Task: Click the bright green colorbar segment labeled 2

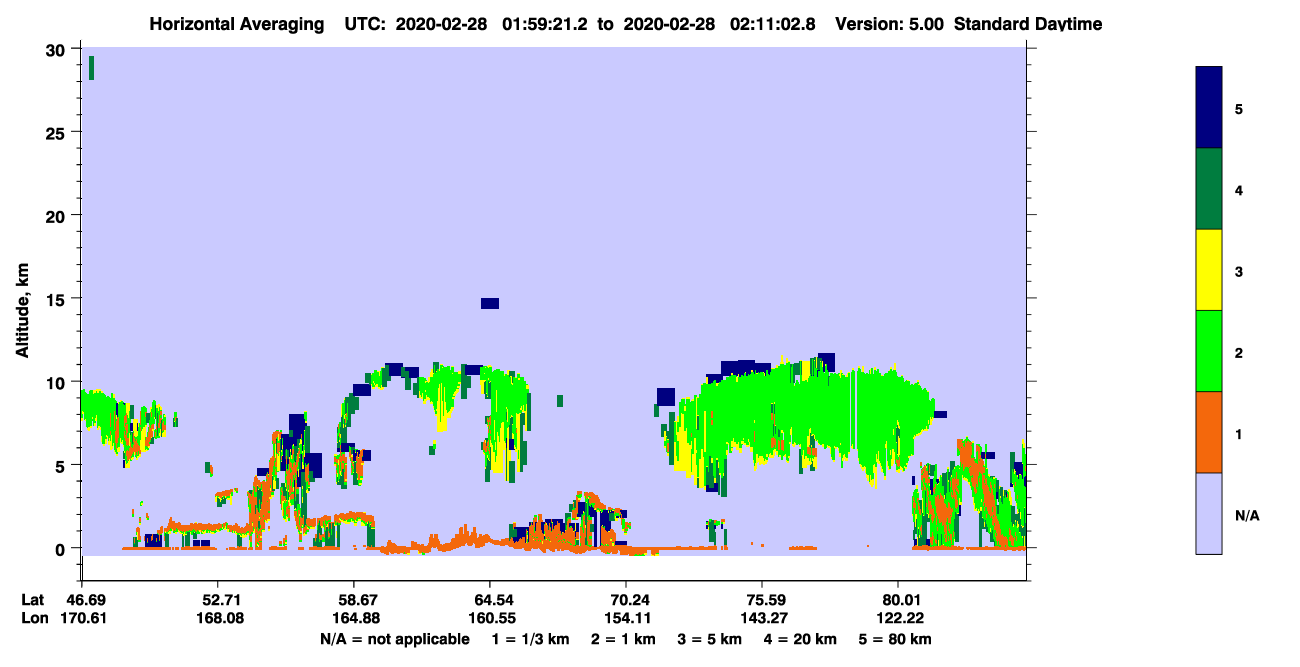Action: coord(1209,351)
